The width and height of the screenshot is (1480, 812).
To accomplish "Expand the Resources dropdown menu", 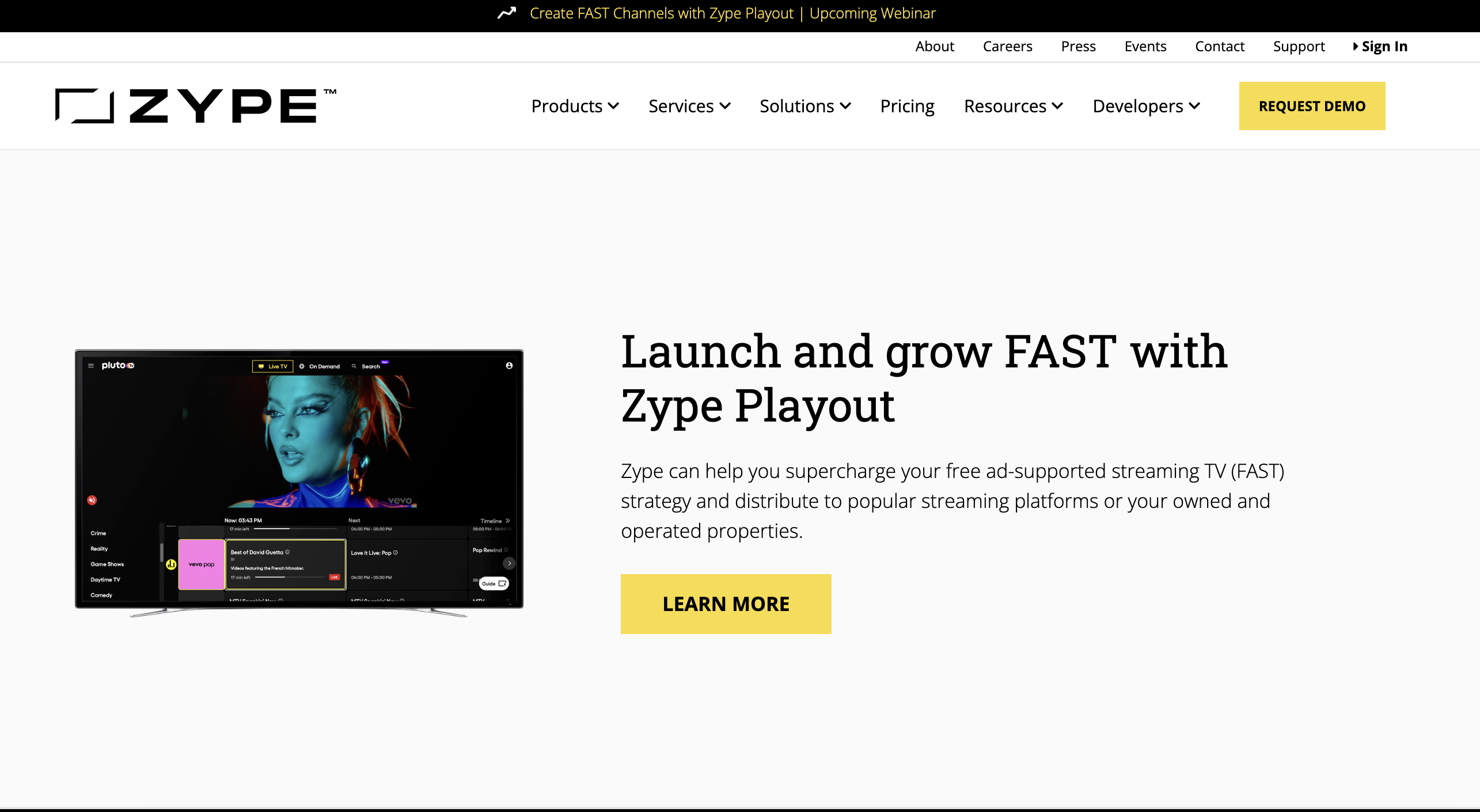I will tap(1014, 106).
